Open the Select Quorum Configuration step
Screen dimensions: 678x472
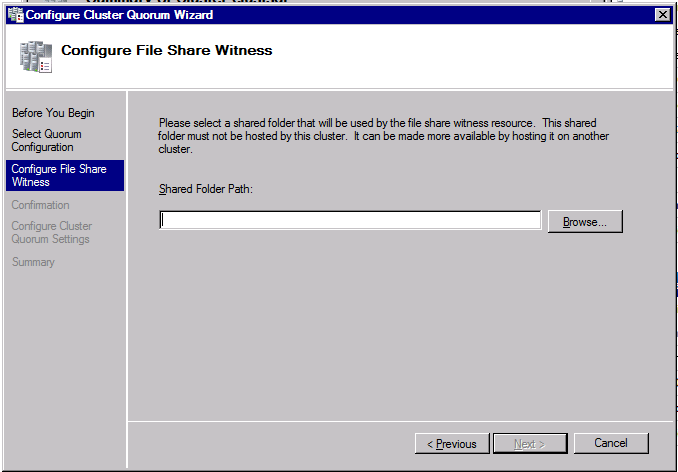click(47, 140)
